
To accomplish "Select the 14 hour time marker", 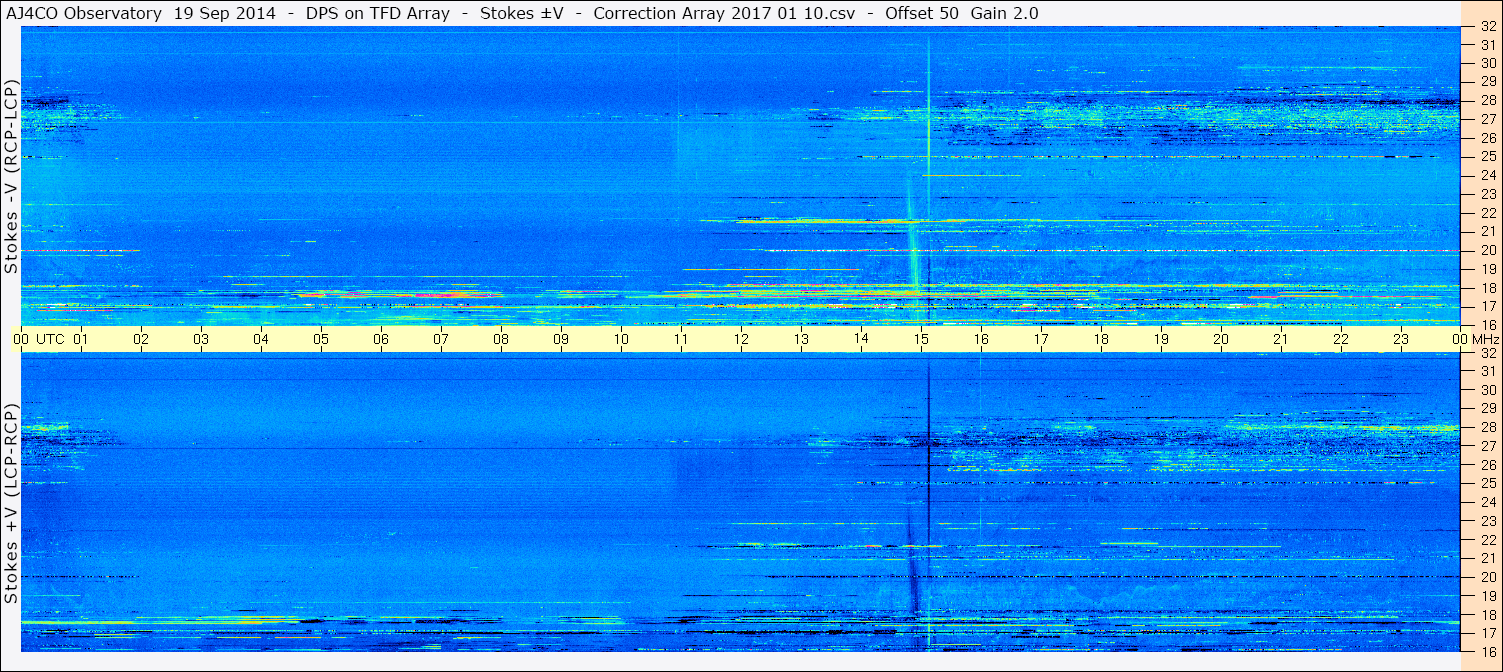I will tap(861, 339).
